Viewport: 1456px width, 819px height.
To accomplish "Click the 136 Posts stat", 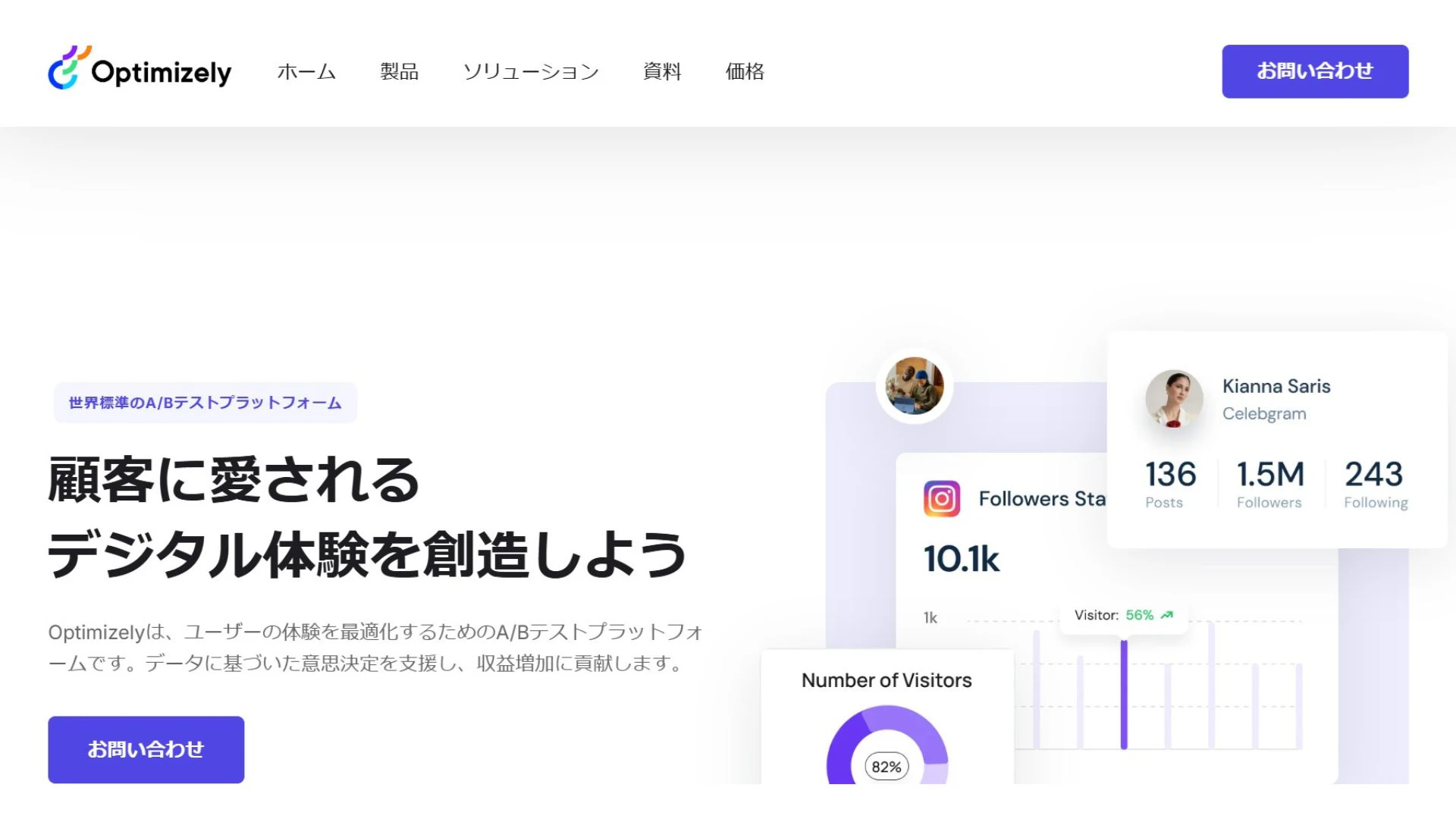I will (x=1170, y=483).
